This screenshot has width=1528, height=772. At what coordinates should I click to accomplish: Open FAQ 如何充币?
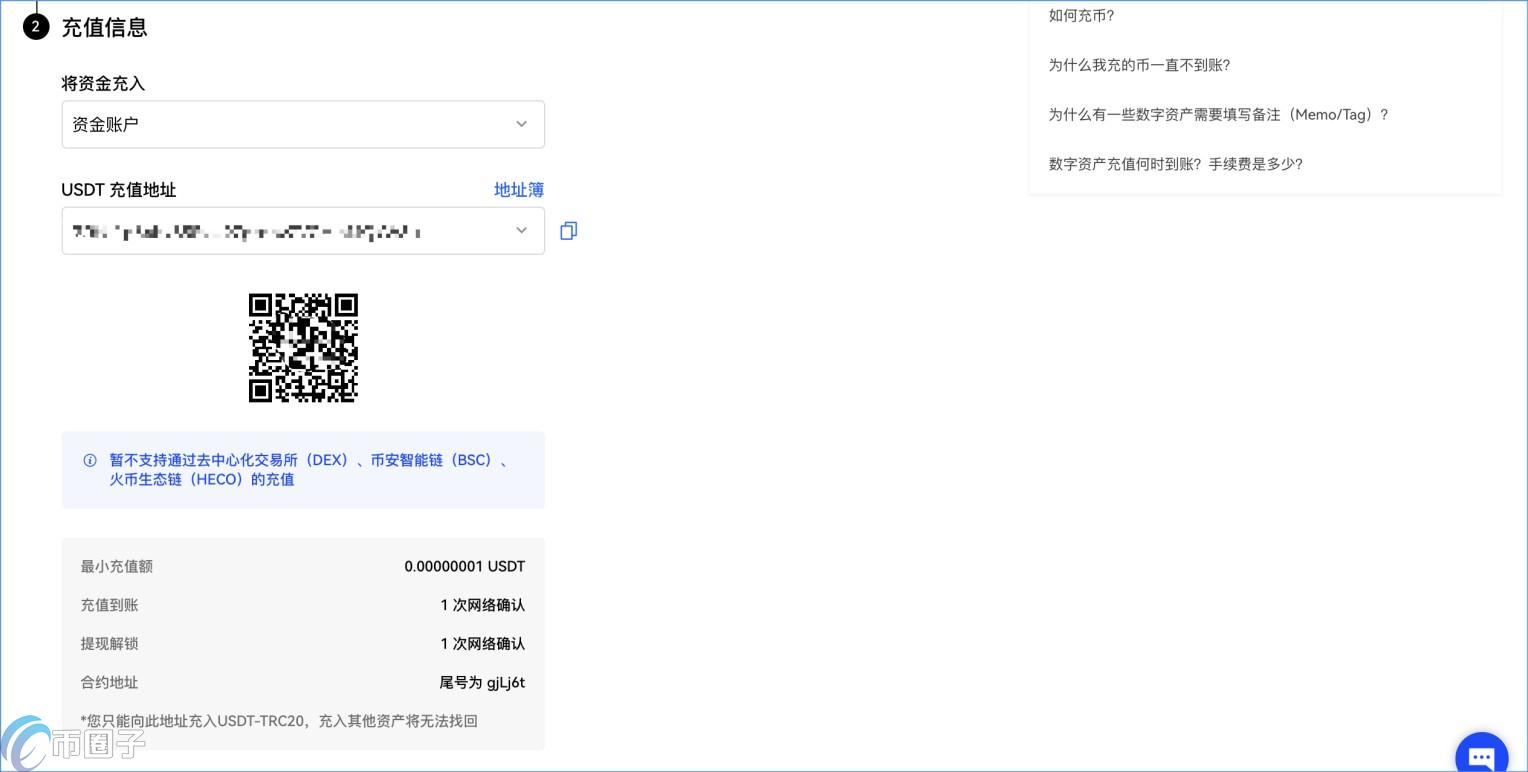click(x=1081, y=15)
